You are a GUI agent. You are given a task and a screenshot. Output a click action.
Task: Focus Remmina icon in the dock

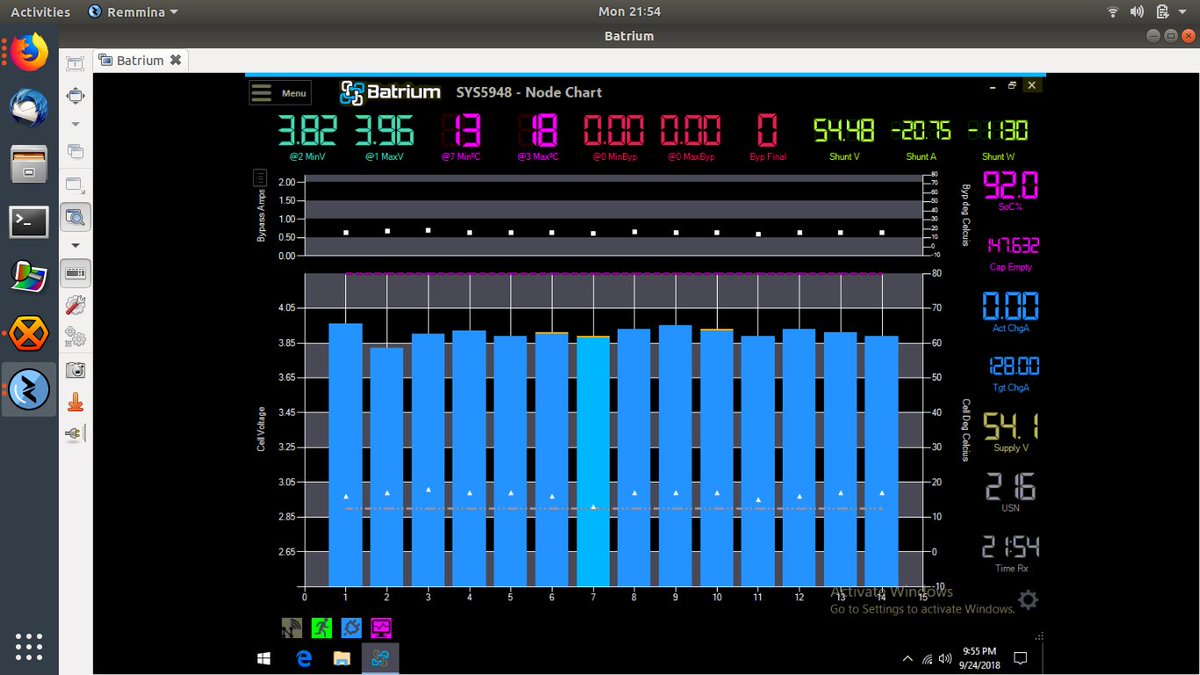pos(29,390)
